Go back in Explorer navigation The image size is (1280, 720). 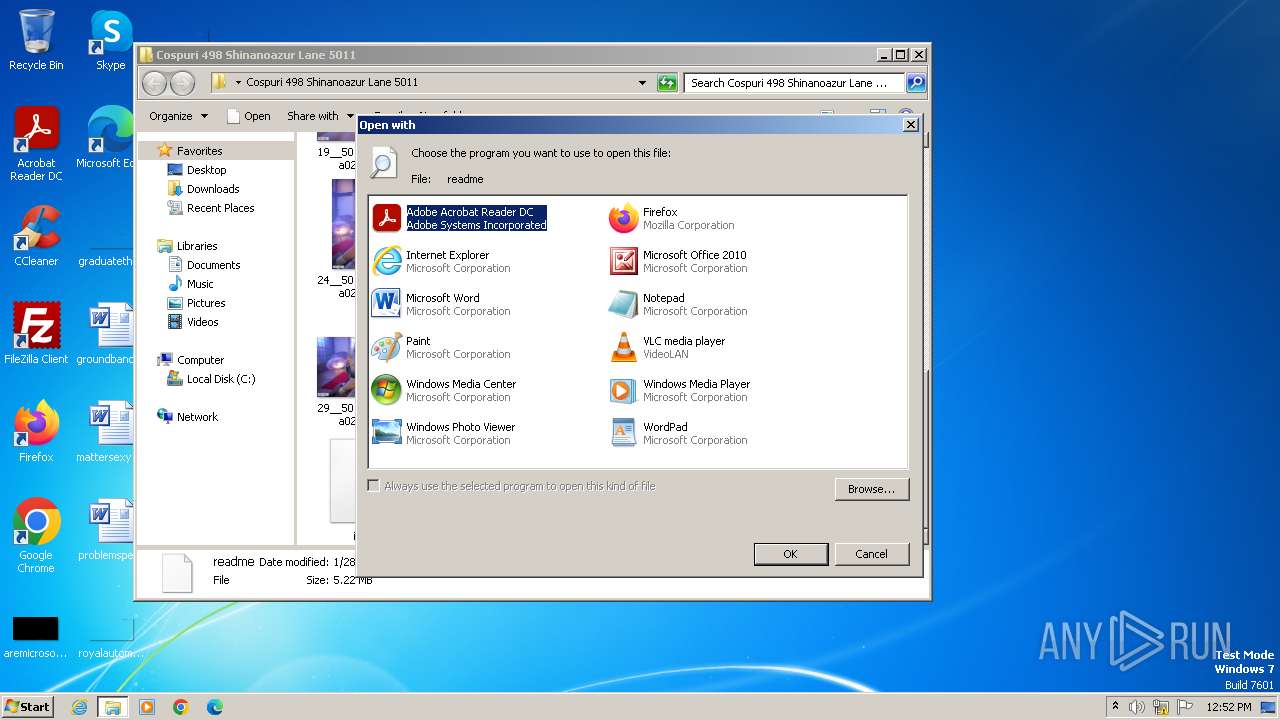coord(154,83)
